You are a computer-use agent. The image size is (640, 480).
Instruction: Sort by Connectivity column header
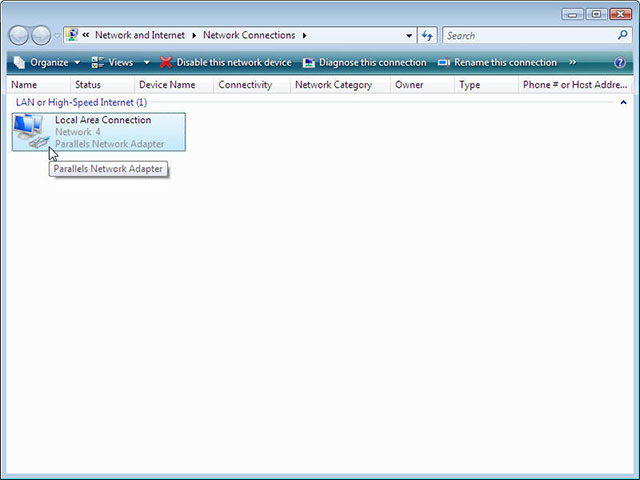click(252, 85)
